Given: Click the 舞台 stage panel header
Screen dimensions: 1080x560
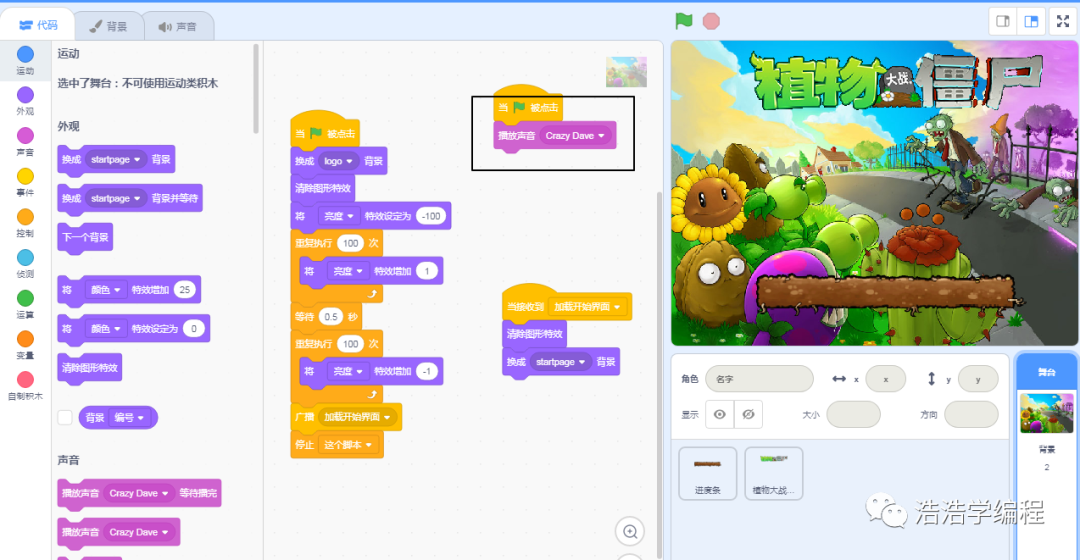Looking at the screenshot, I should click(1046, 372).
